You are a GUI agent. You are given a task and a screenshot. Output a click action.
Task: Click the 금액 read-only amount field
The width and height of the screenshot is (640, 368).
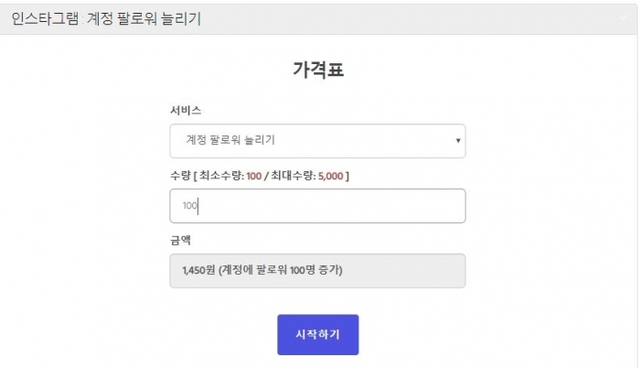tap(318, 270)
